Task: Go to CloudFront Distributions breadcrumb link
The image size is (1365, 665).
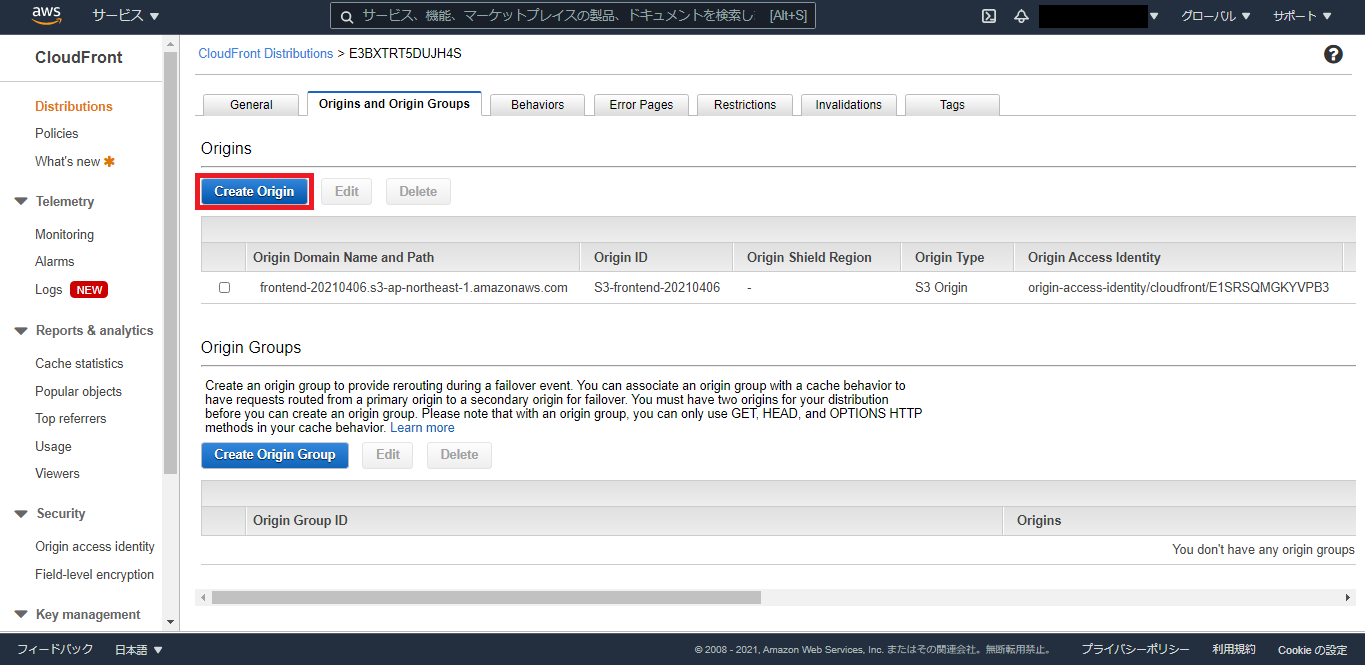Action: pos(266,54)
